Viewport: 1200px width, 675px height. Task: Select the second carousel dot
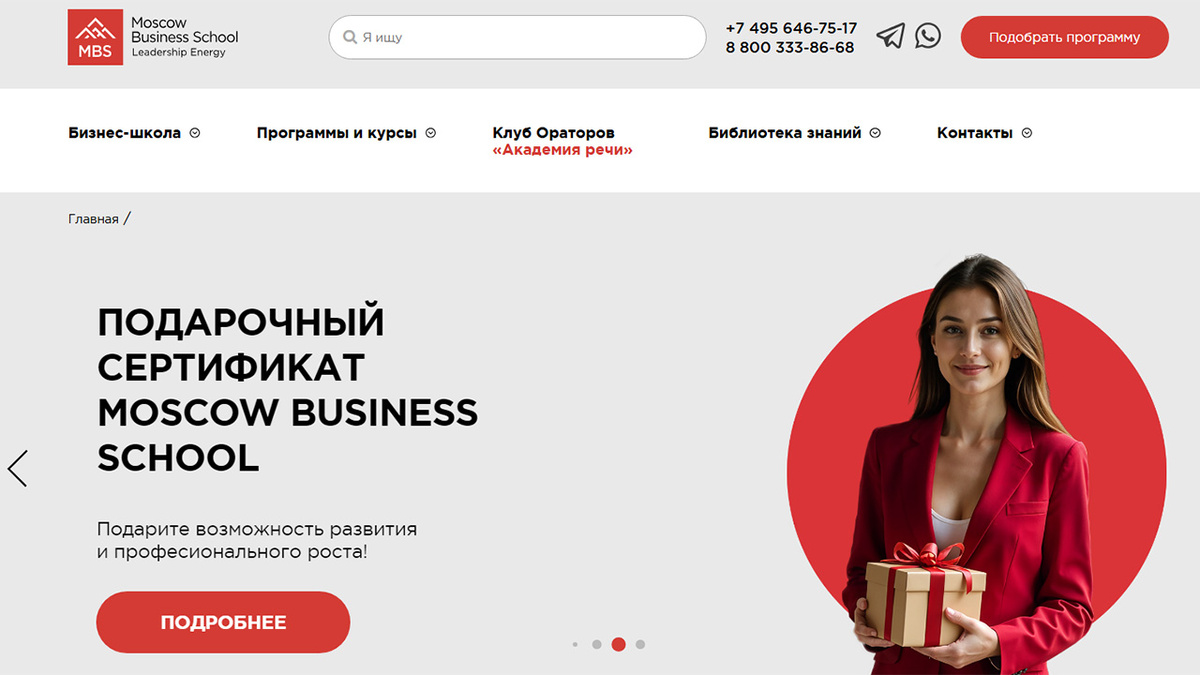pos(597,645)
